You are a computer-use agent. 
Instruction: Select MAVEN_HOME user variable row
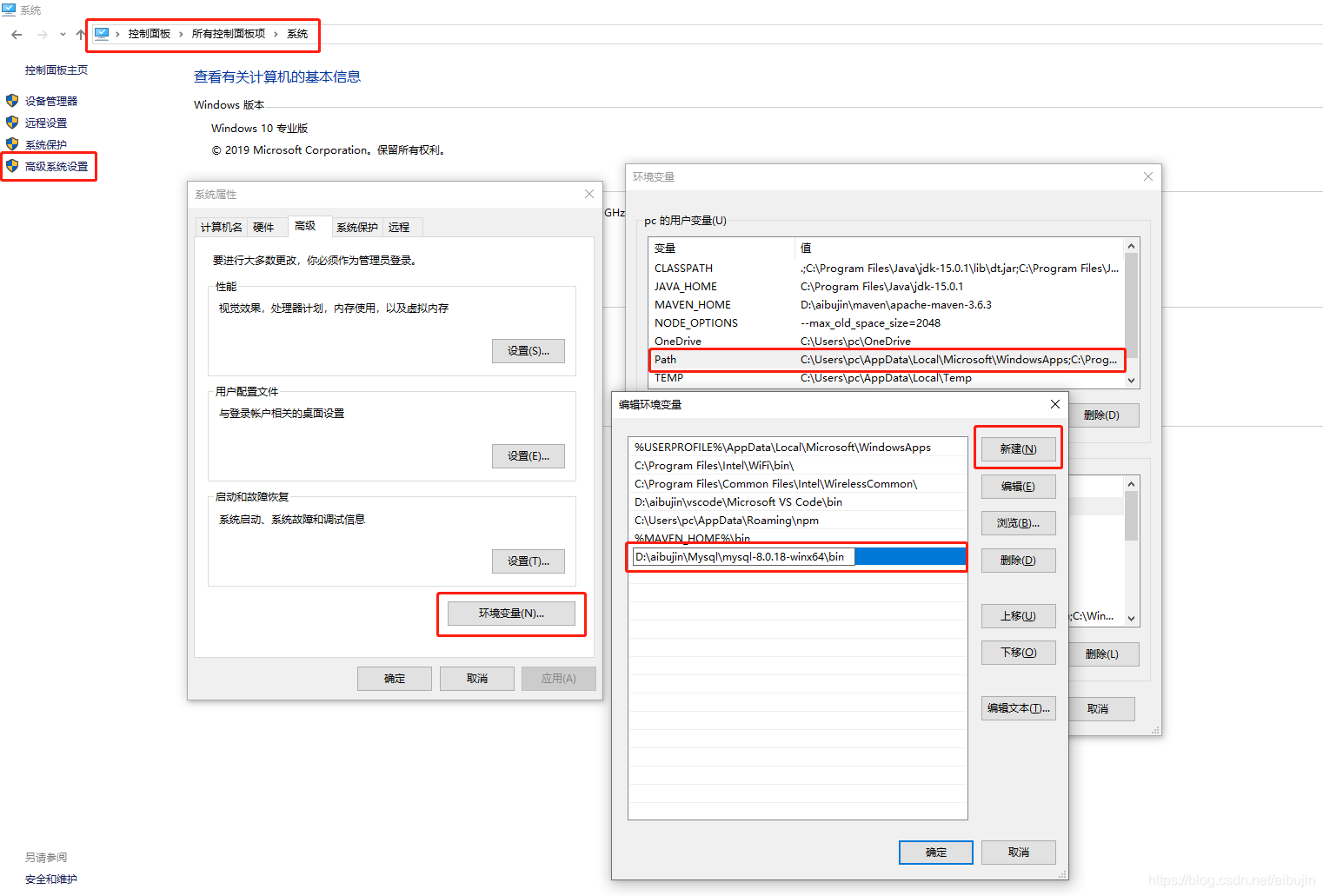click(887, 305)
